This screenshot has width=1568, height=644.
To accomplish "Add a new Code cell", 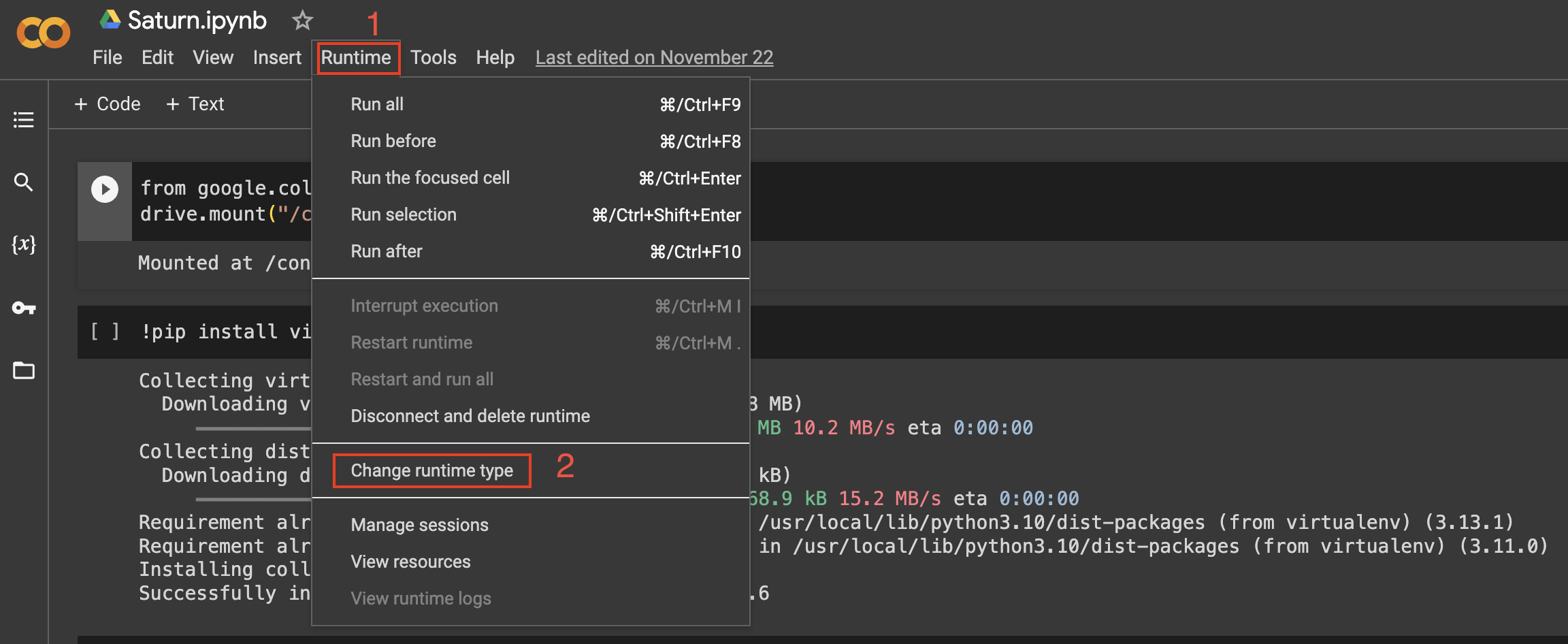I will coord(108,103).
